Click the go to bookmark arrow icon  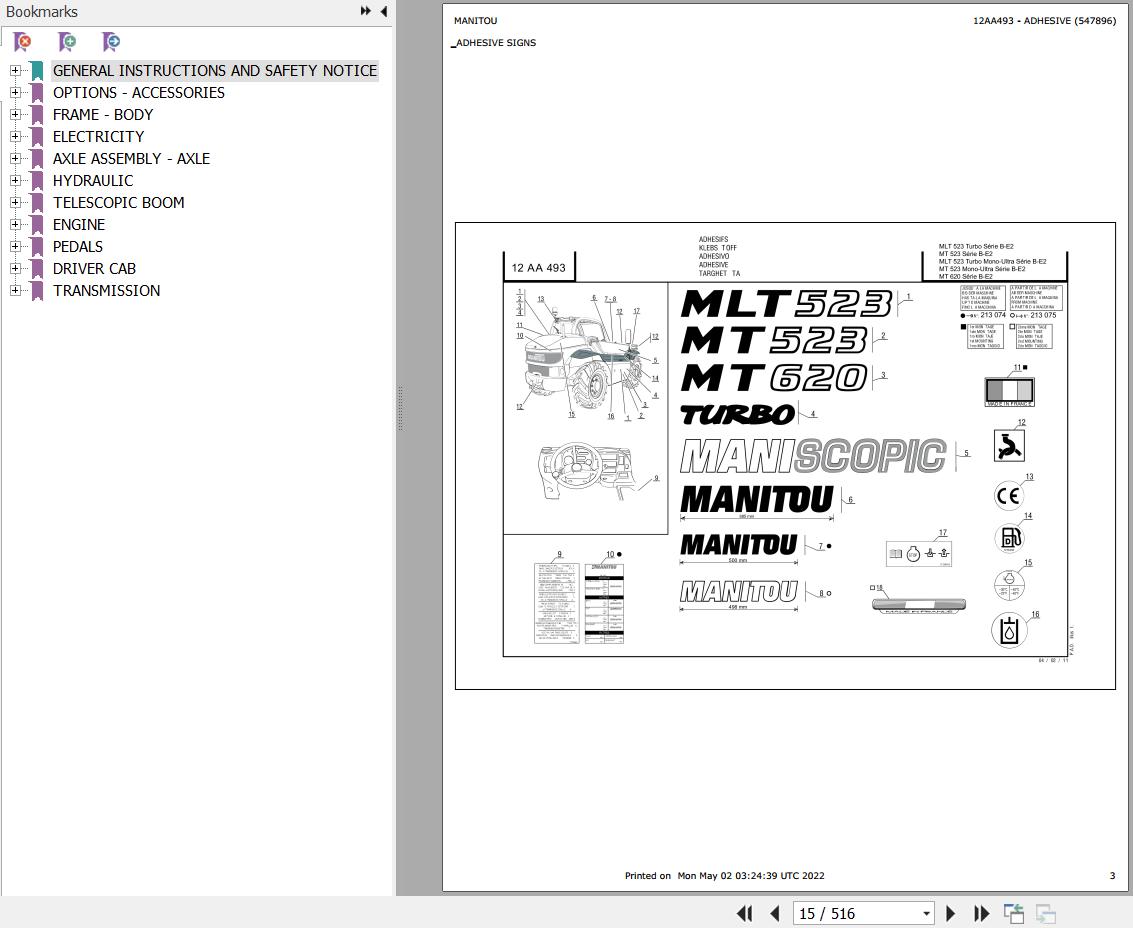[x=111, y=42]
